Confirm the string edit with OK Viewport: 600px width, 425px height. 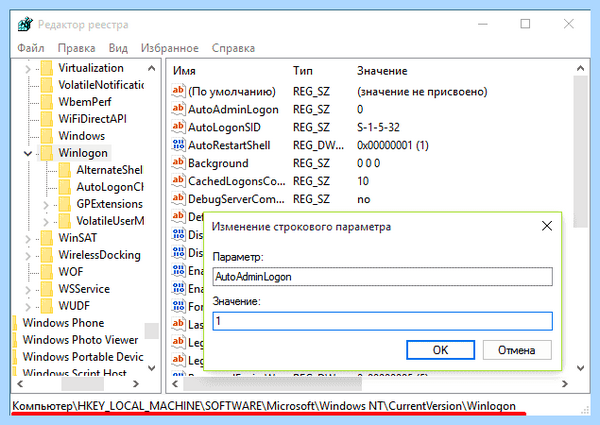[x=440, y=350]
